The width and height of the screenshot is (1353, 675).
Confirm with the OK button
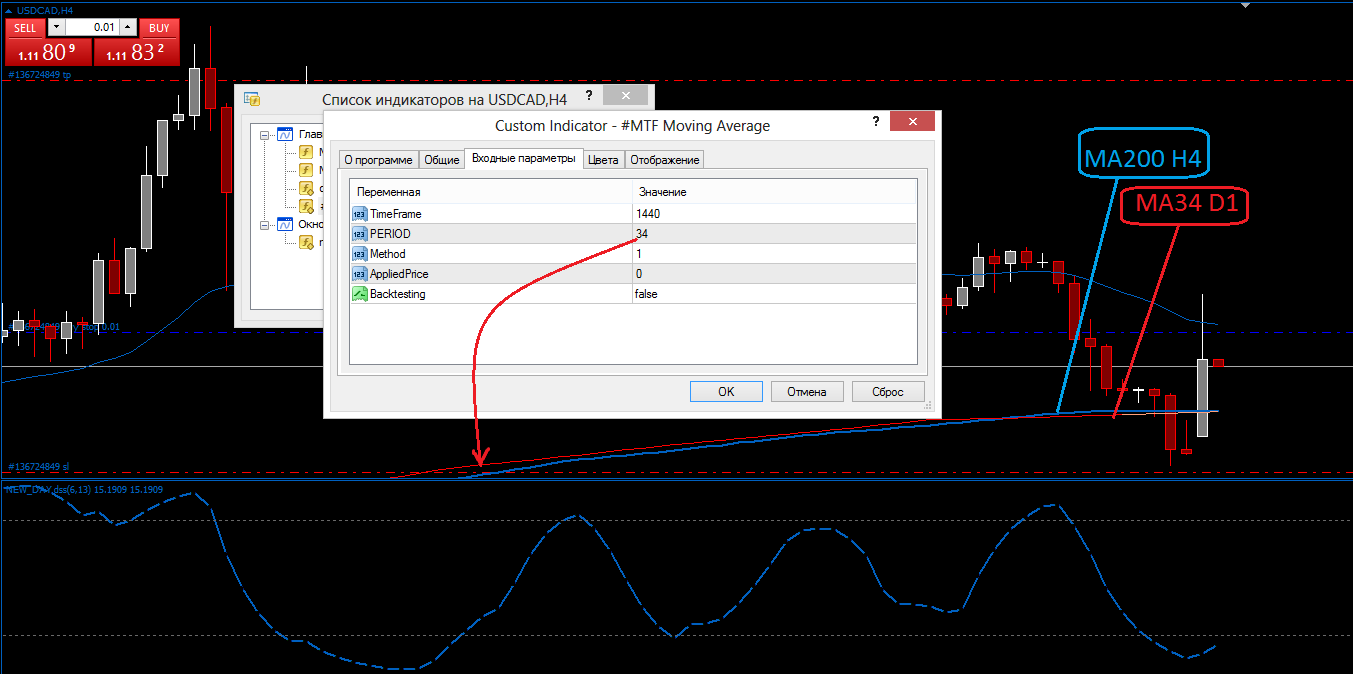click(726, 392)
